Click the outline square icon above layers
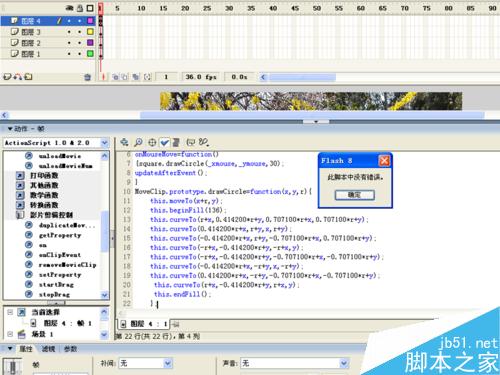This screenshot has width=500, height=375. click(90, 8)
